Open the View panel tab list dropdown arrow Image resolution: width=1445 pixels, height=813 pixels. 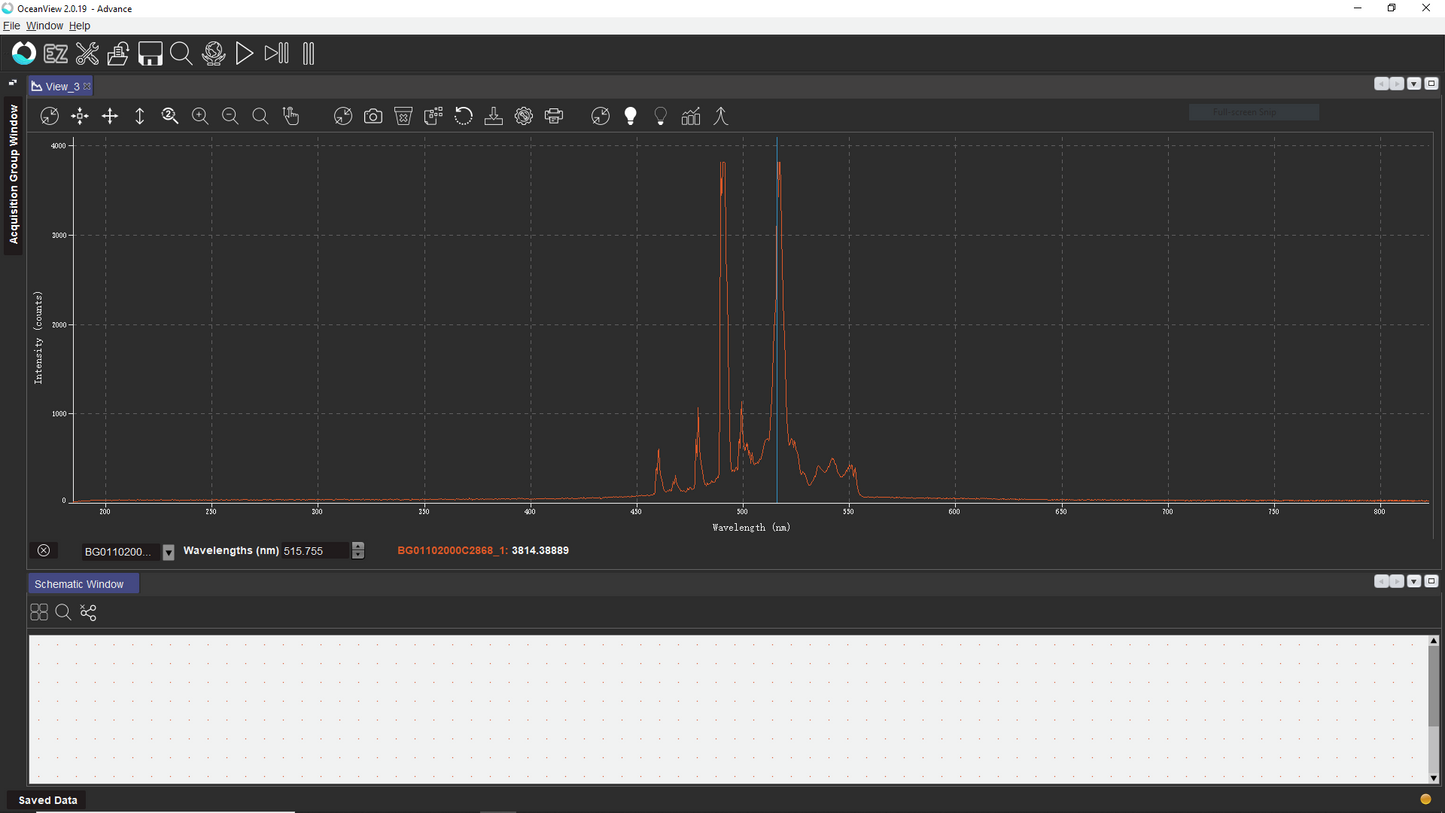tap(1414, 84)
